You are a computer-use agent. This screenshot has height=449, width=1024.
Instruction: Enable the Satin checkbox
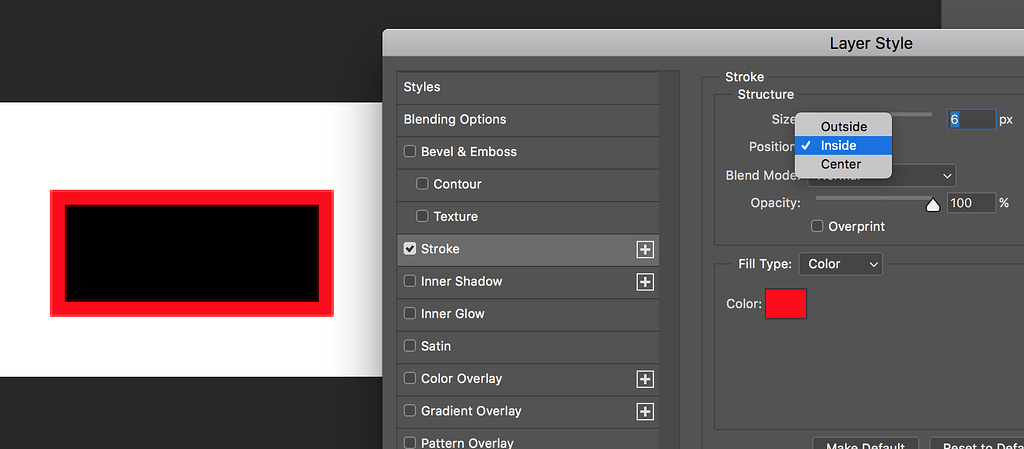[409, 346]
